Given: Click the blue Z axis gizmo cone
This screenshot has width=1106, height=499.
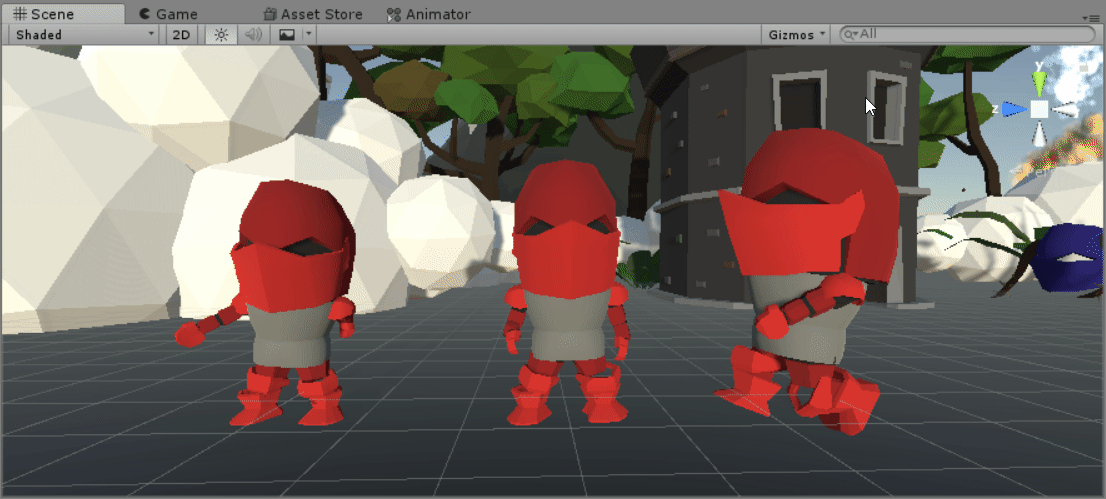Looking at the screenshot, I should click(x=1014, y=109).
